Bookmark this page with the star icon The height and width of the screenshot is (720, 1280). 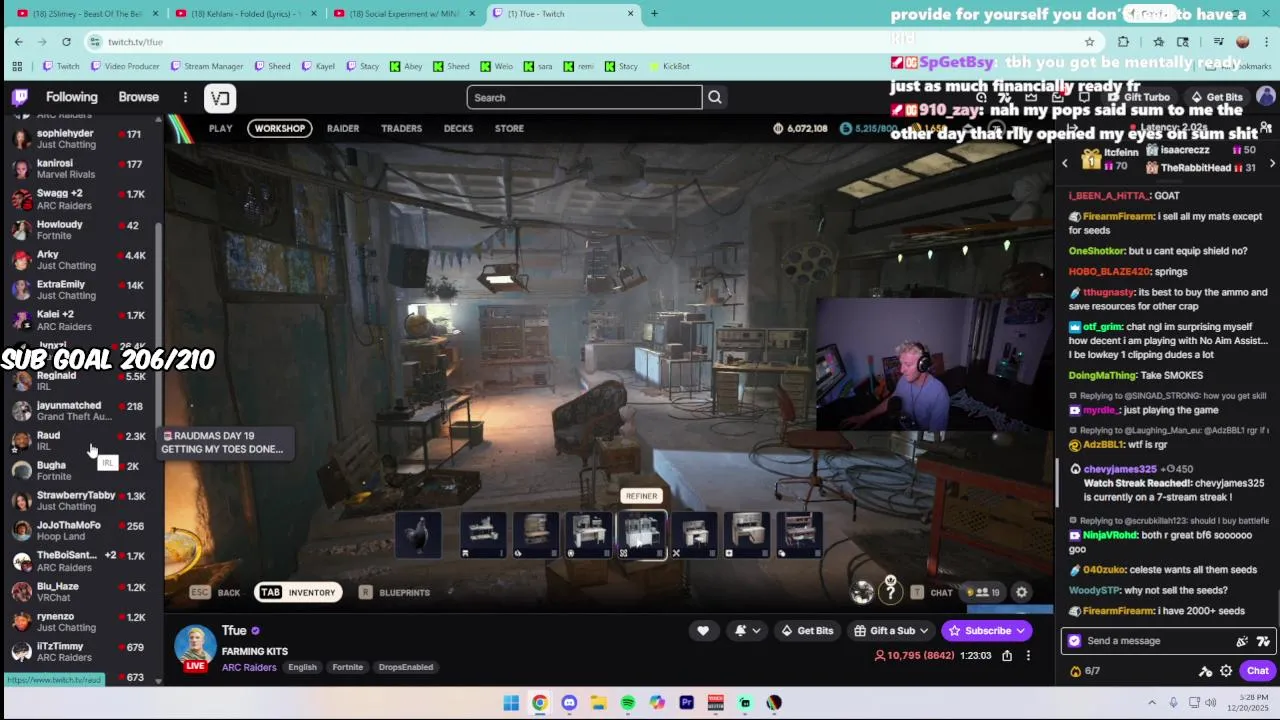click(1089, 41)
